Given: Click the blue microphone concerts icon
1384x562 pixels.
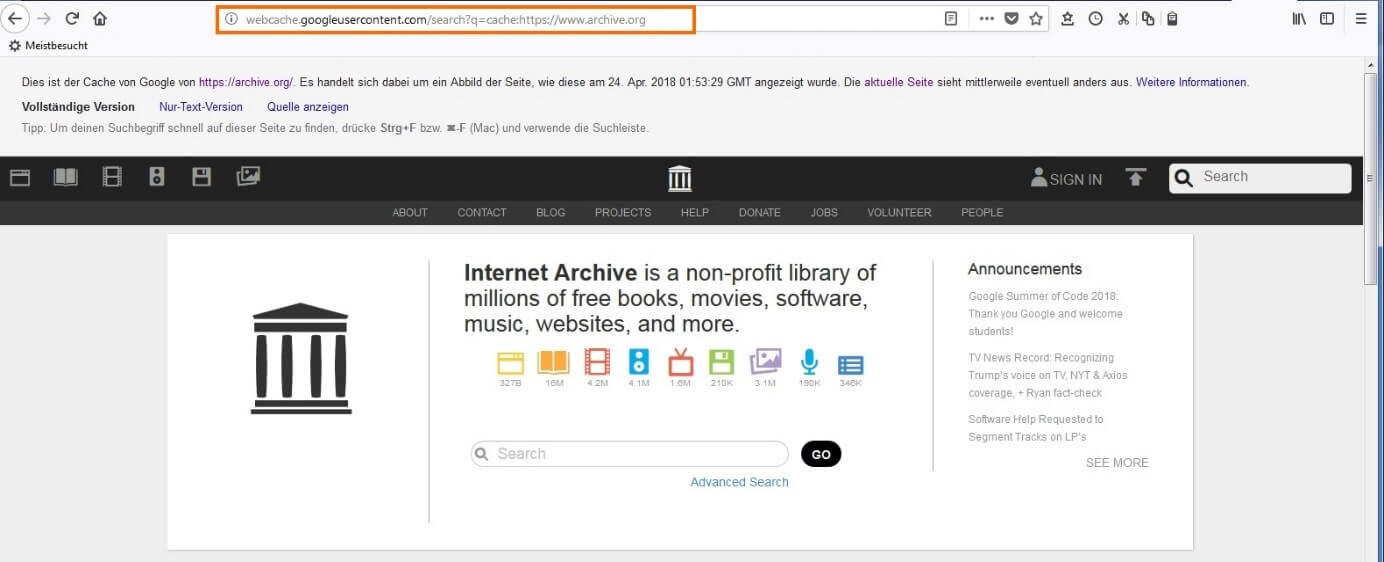Looking at the screenshot, I should click(x=809, y=362).
